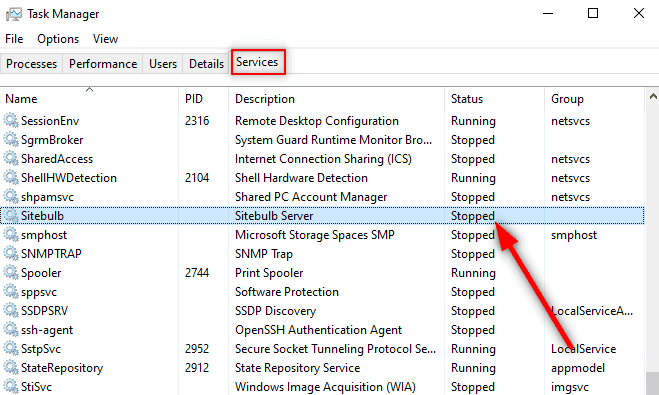Open the View menu
This screenshot has height=395, width=659.
pyautogui.click(x=105, y=39)
